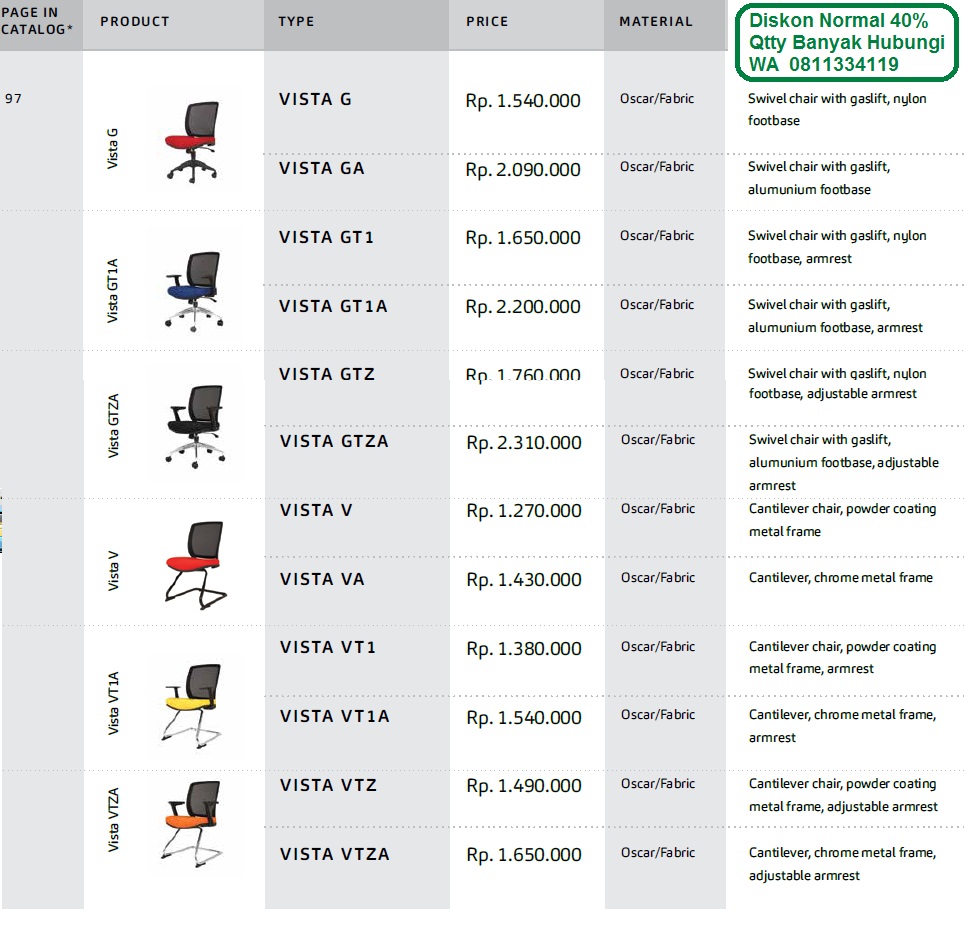Select the Rp. 1.270.000 price for Vista V

point(523,511)
